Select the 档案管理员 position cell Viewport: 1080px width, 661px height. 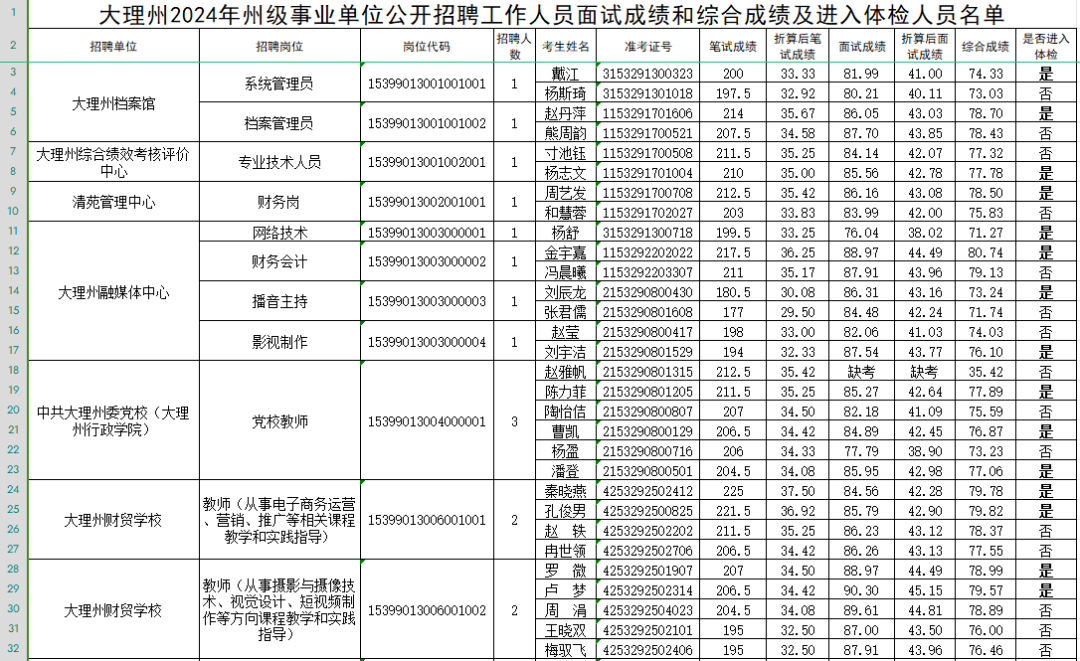[x=280, y=123]
